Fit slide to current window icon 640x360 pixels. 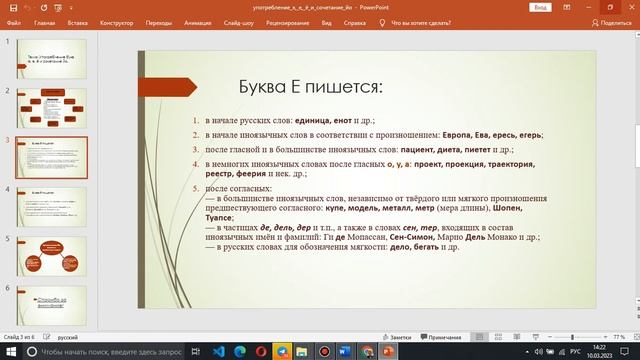click(x=636, y=337)
